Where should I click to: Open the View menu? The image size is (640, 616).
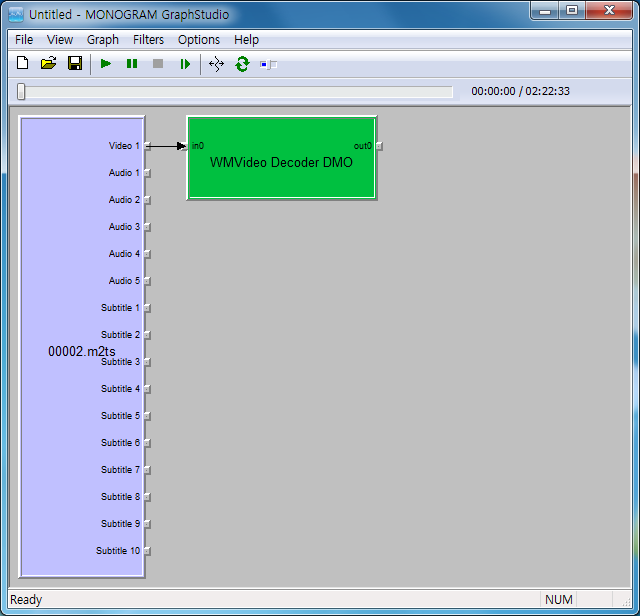[60, 40]
